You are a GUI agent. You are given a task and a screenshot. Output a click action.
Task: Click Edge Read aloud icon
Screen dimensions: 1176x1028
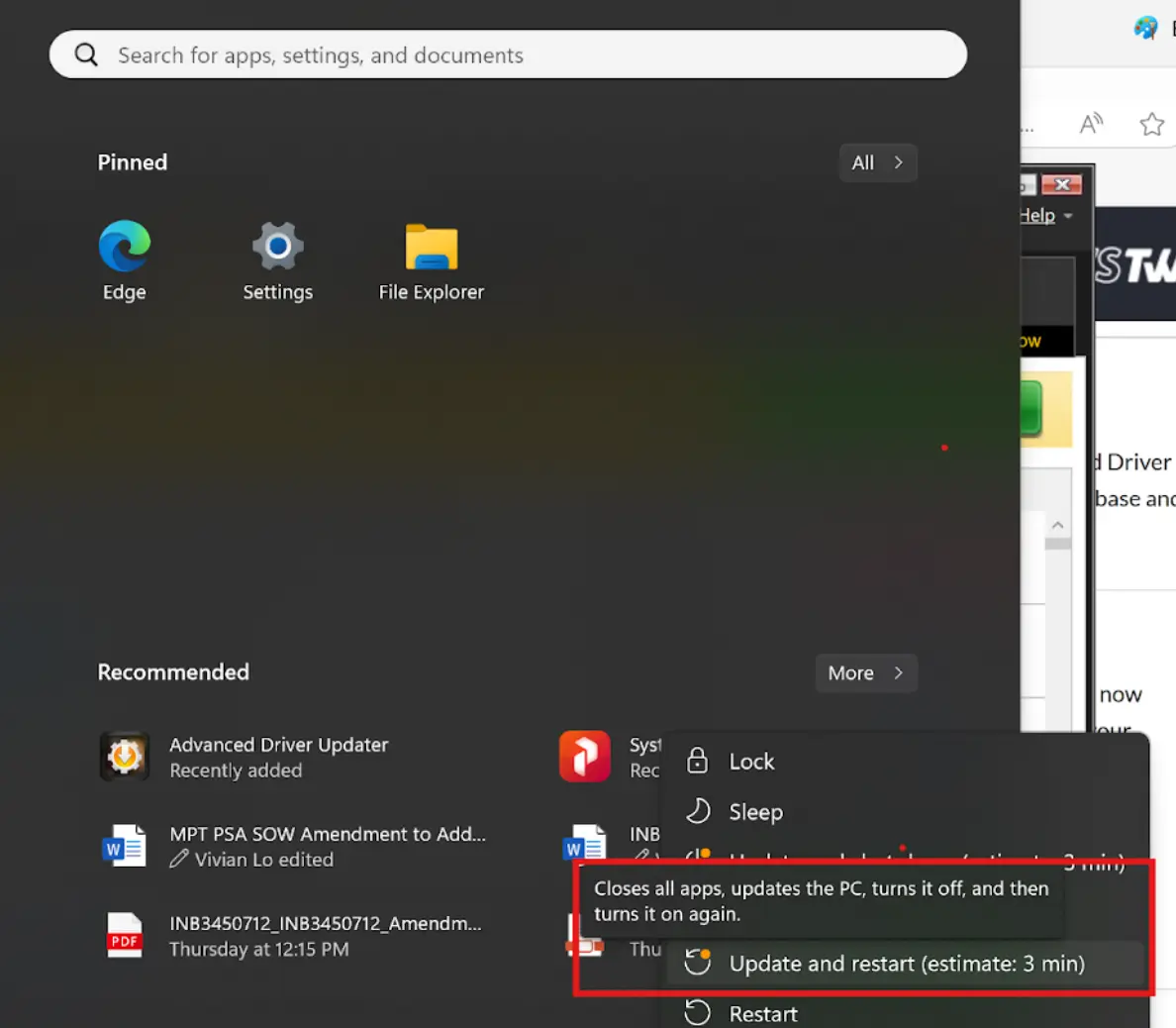(x=1091, y=124)
